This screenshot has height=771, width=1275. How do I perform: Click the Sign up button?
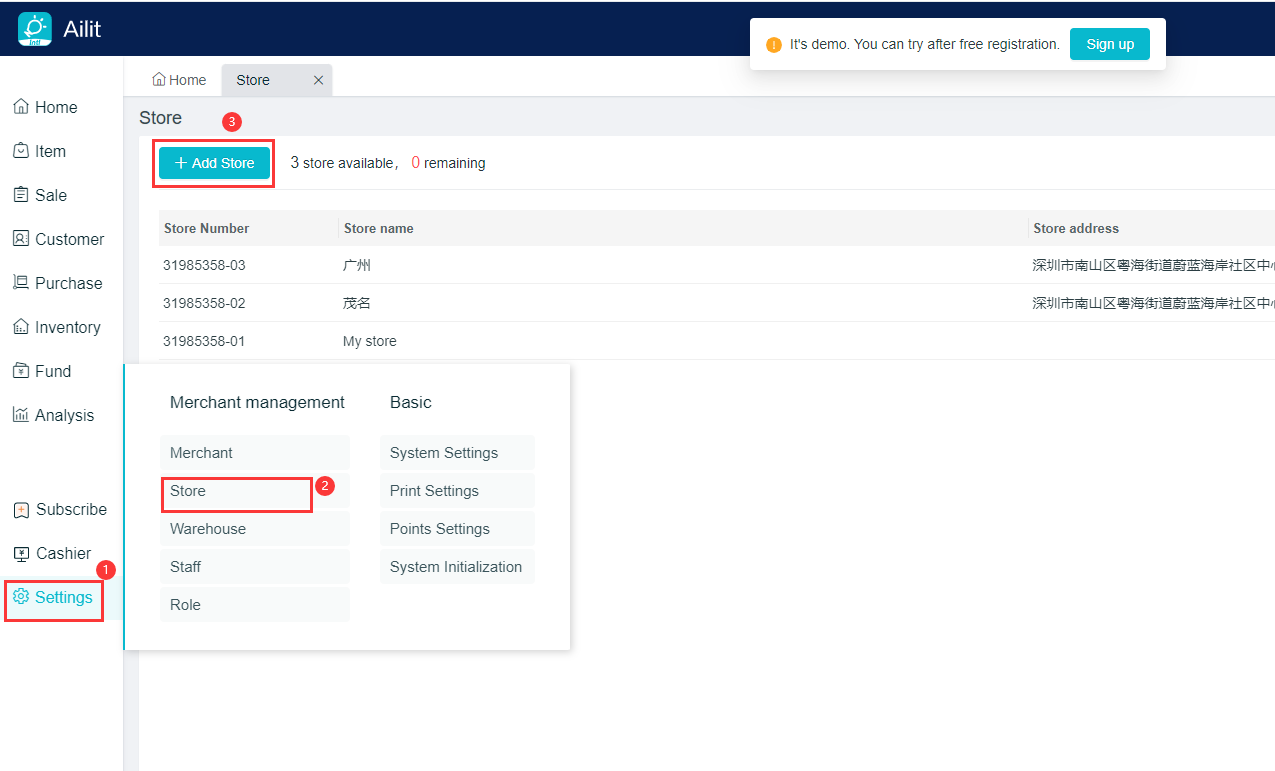[1109, 44]
